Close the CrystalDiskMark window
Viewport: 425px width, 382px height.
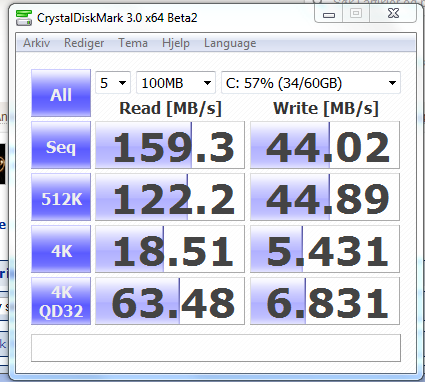(x=393, y=14)
